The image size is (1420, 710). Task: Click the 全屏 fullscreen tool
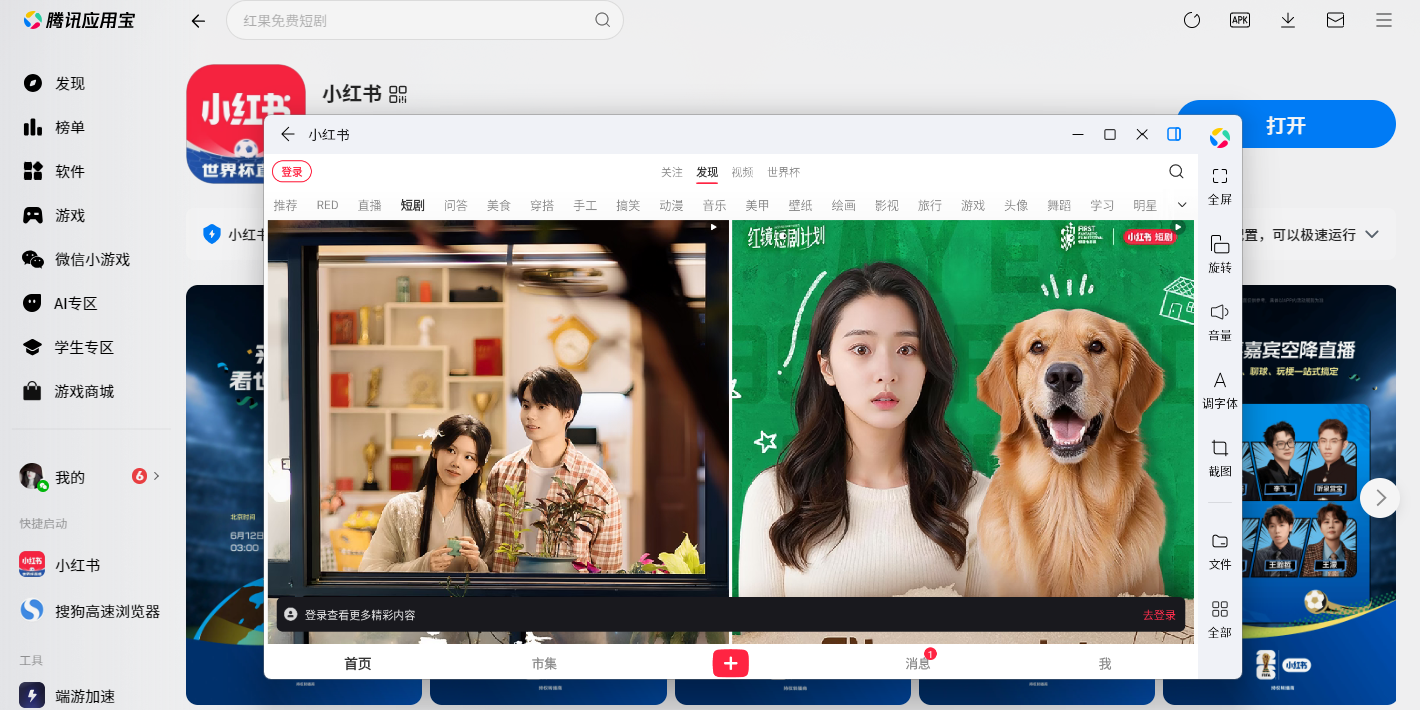1220,186
